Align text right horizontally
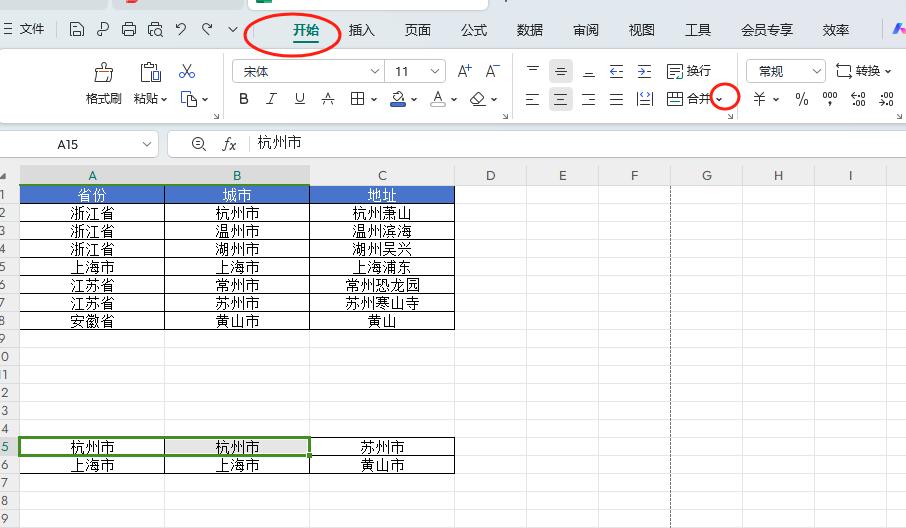This screenshot has width=906, height=528. coord(588,99)
